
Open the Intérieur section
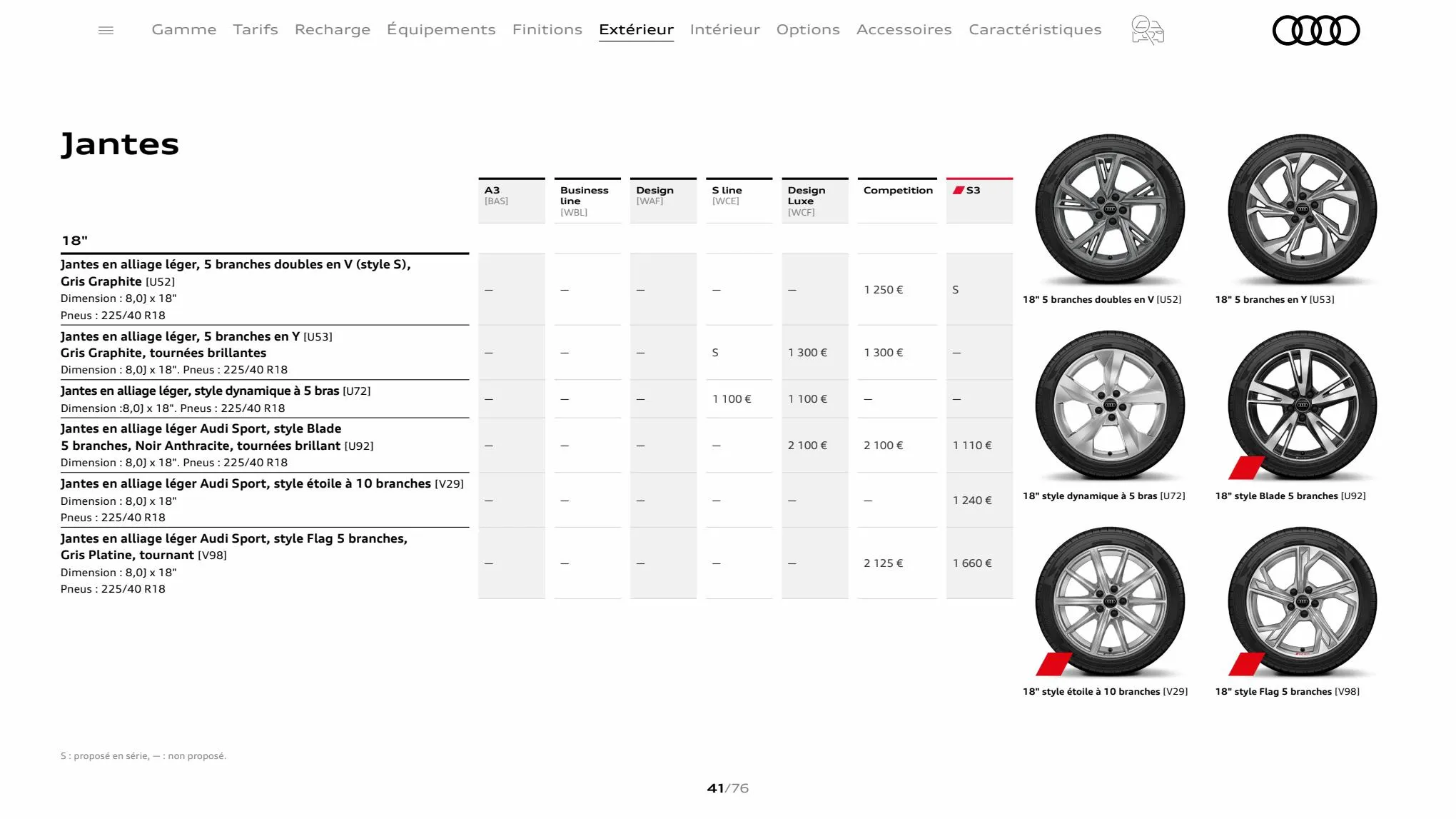[725, 29]
